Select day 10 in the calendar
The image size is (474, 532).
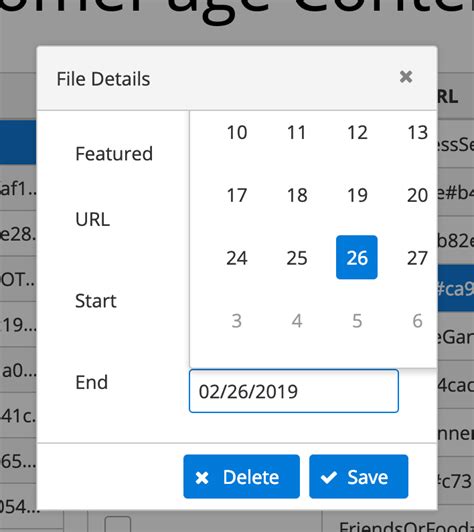click(237, 132)
